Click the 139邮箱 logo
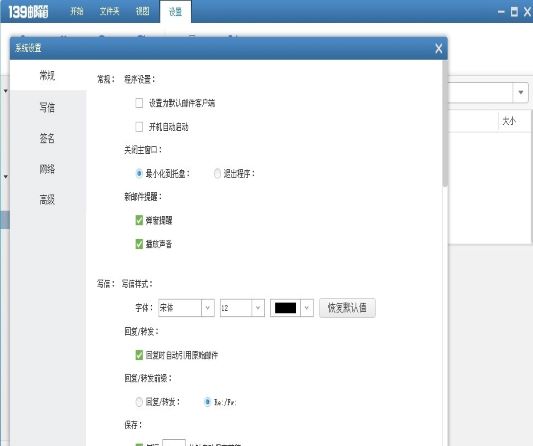The width and height of the screenshot is (533, 446). click(28, 12)
